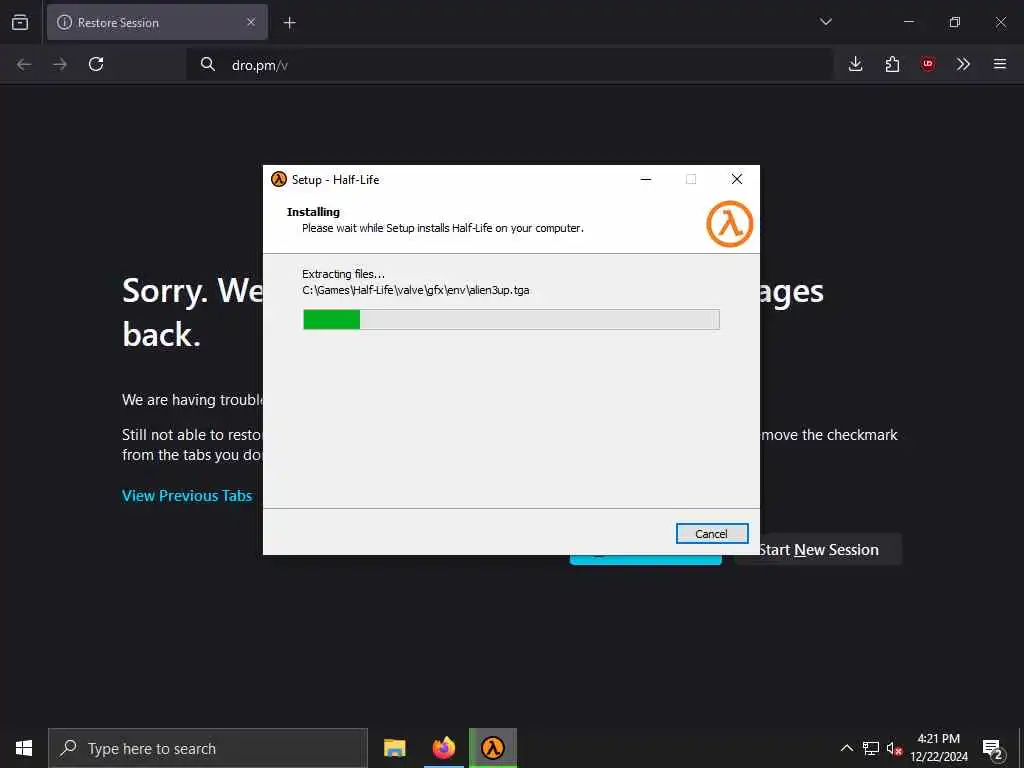Click the Setup window title lambda icon
The height and width of the screenshot is (768, 1024).
pyautogui.click(x=279, y=180)
